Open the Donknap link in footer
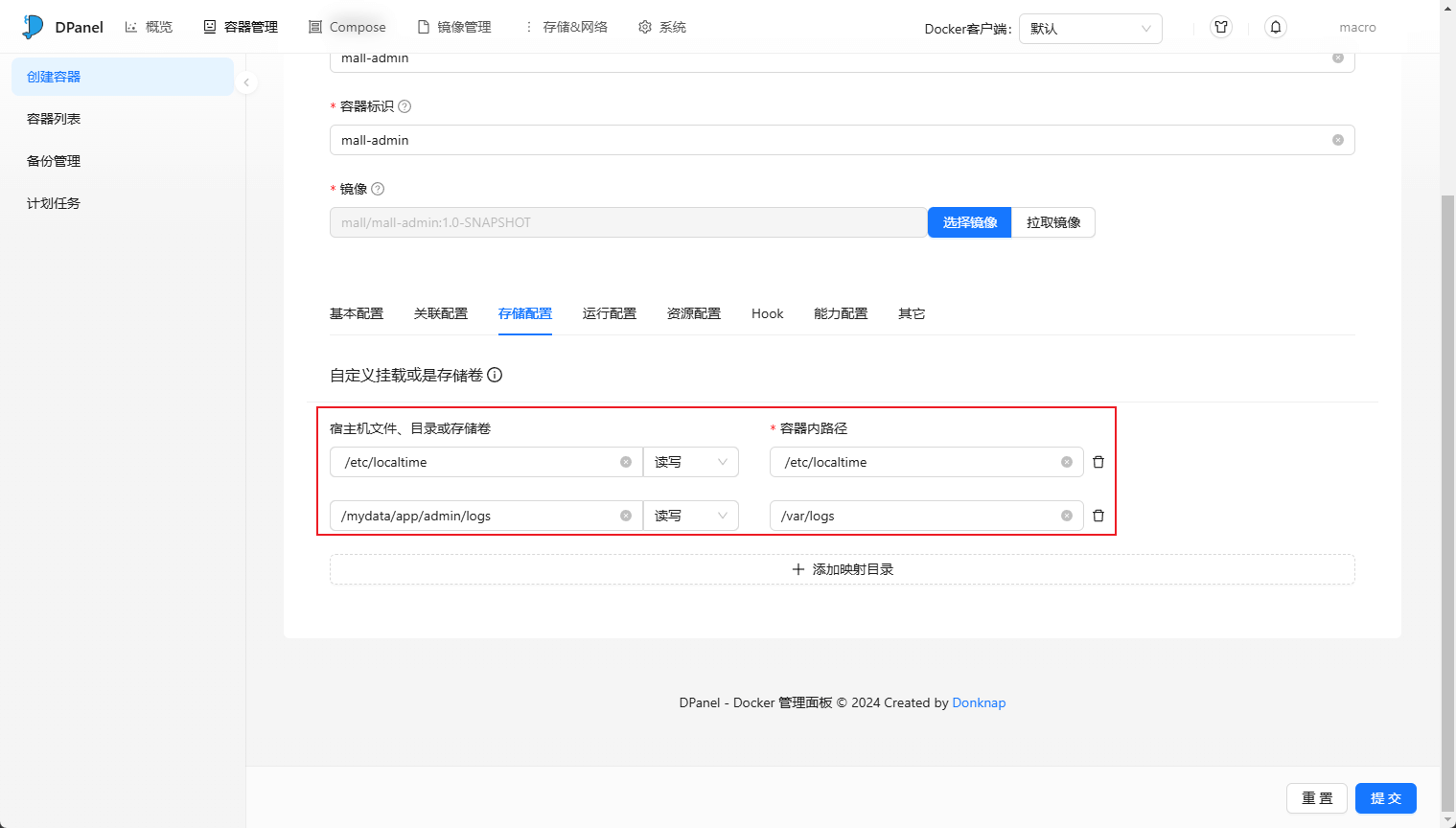This screenshot has height=828, width=1456. pyautogui.click(x=979, y=702)
